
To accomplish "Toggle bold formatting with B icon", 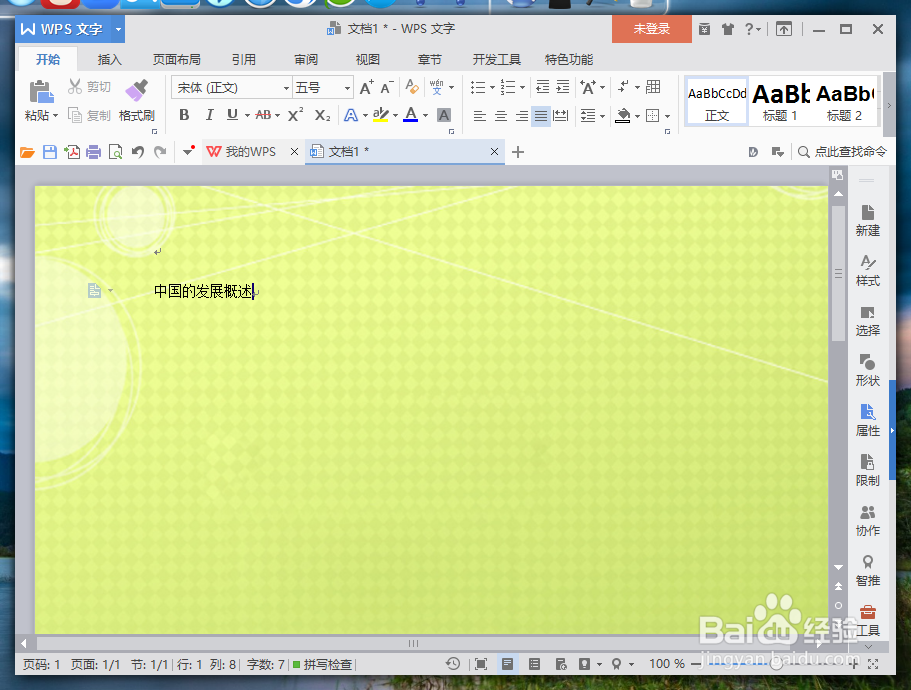I will click(183, 116).
